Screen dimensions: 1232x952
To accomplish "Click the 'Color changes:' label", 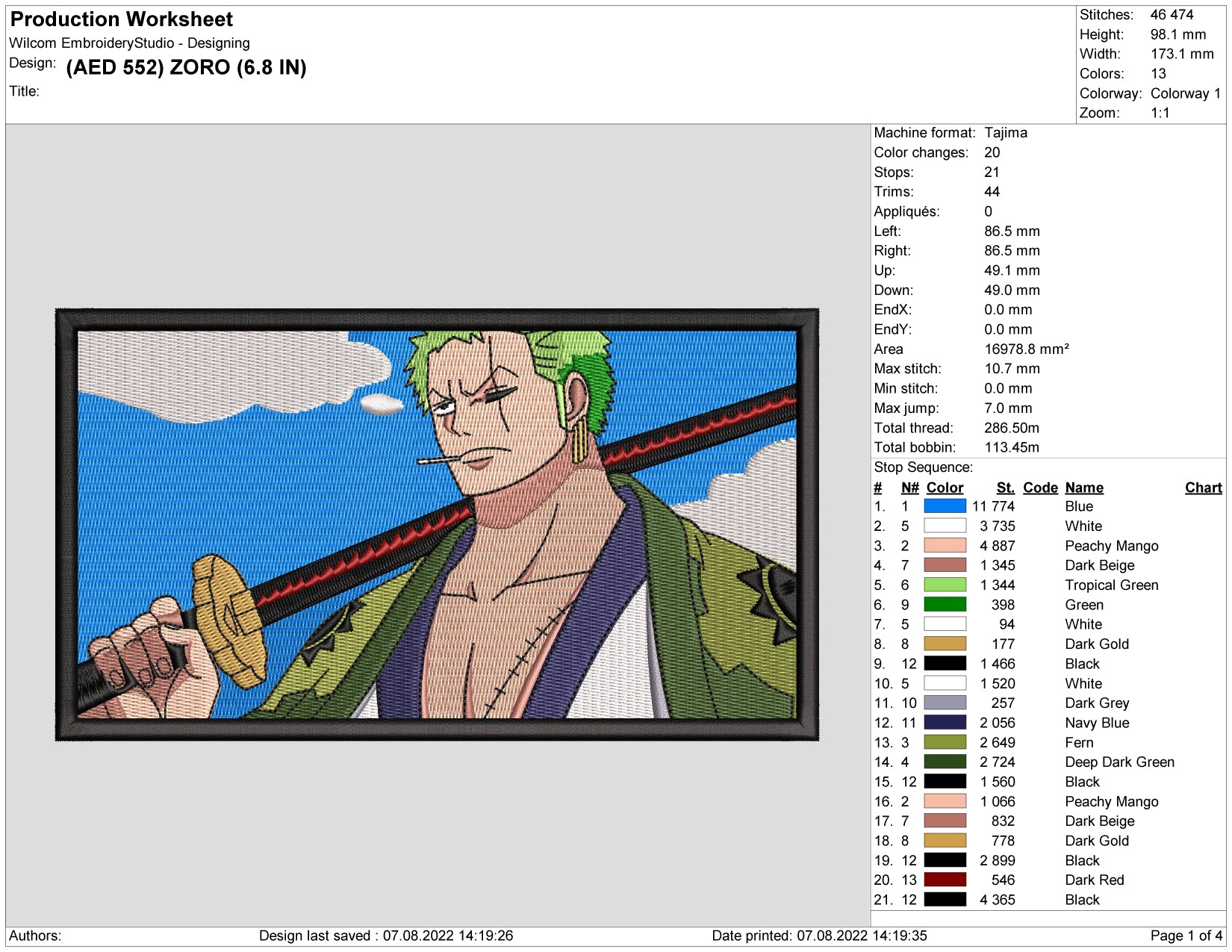I will coord(921,152).
